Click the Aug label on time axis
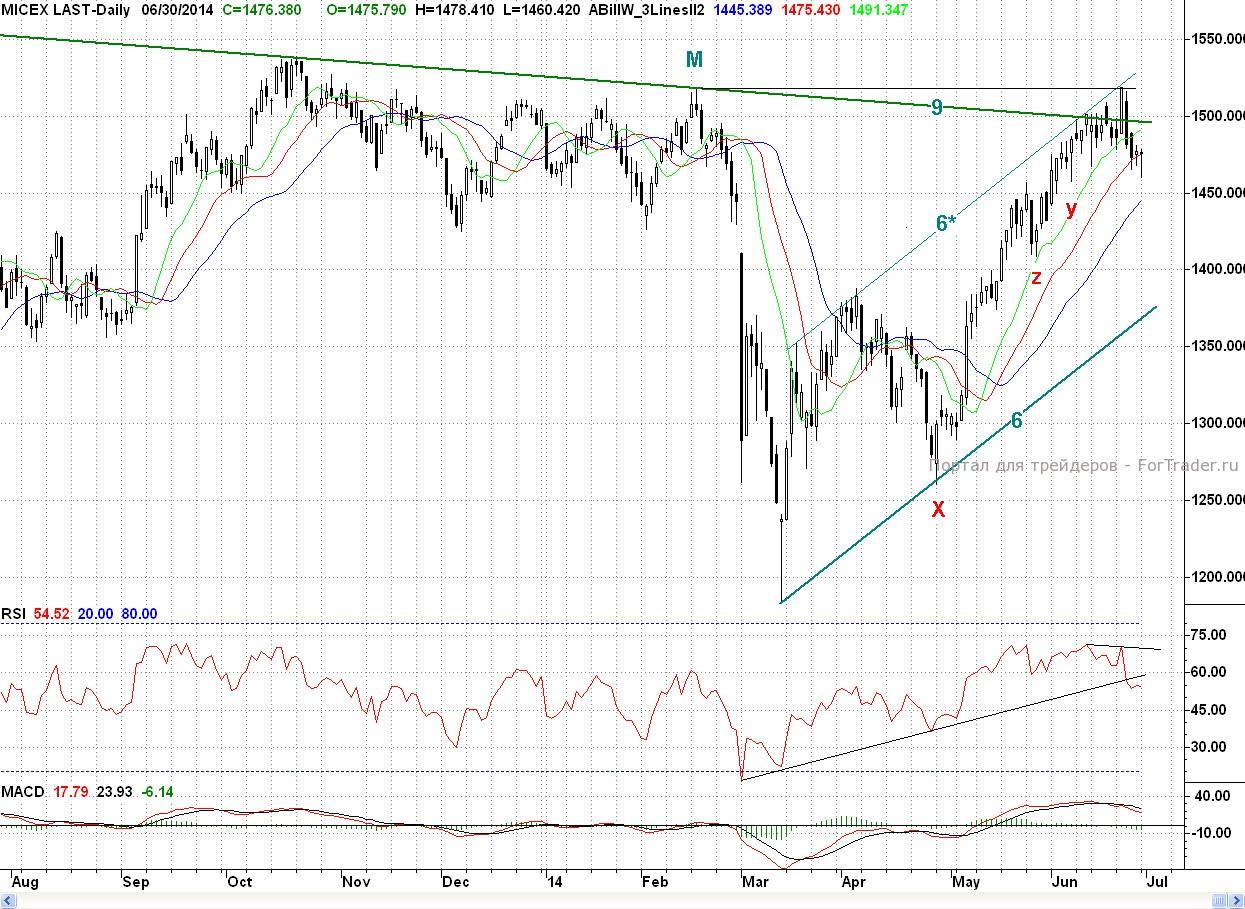Screen dimensions: 1245x909 (x=25, y=883)
